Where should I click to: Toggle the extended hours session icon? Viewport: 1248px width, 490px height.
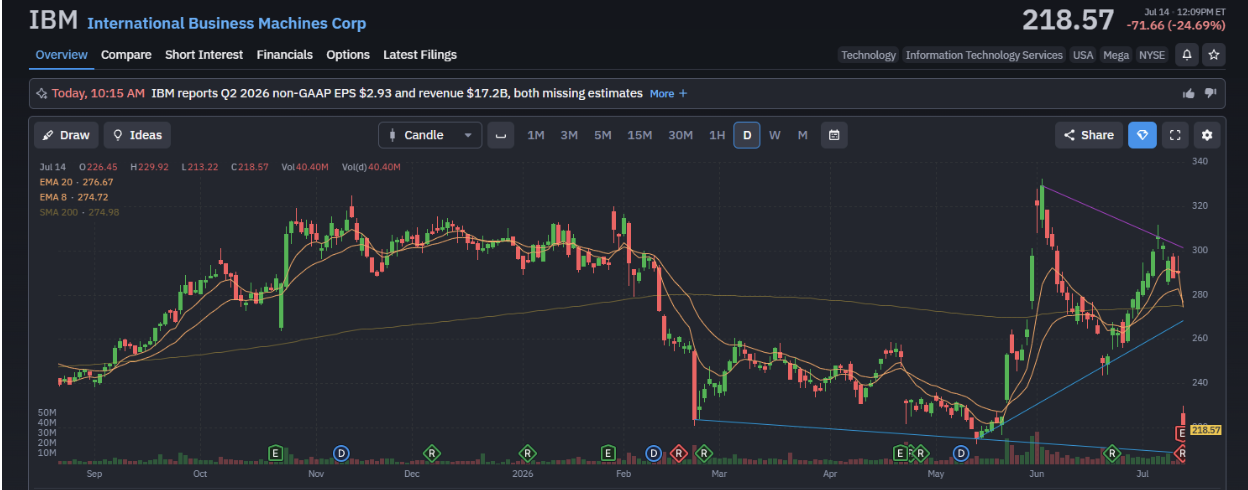[501, 135]
